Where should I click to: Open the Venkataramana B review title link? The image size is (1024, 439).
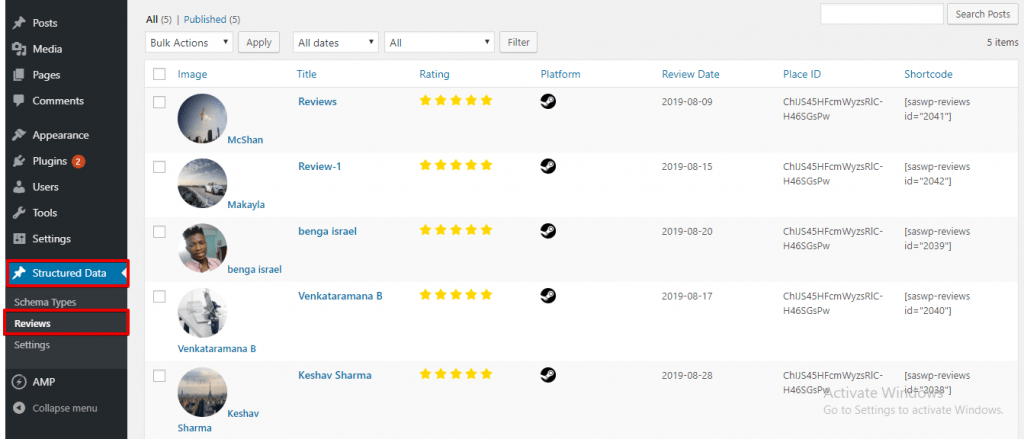[340, 296]
